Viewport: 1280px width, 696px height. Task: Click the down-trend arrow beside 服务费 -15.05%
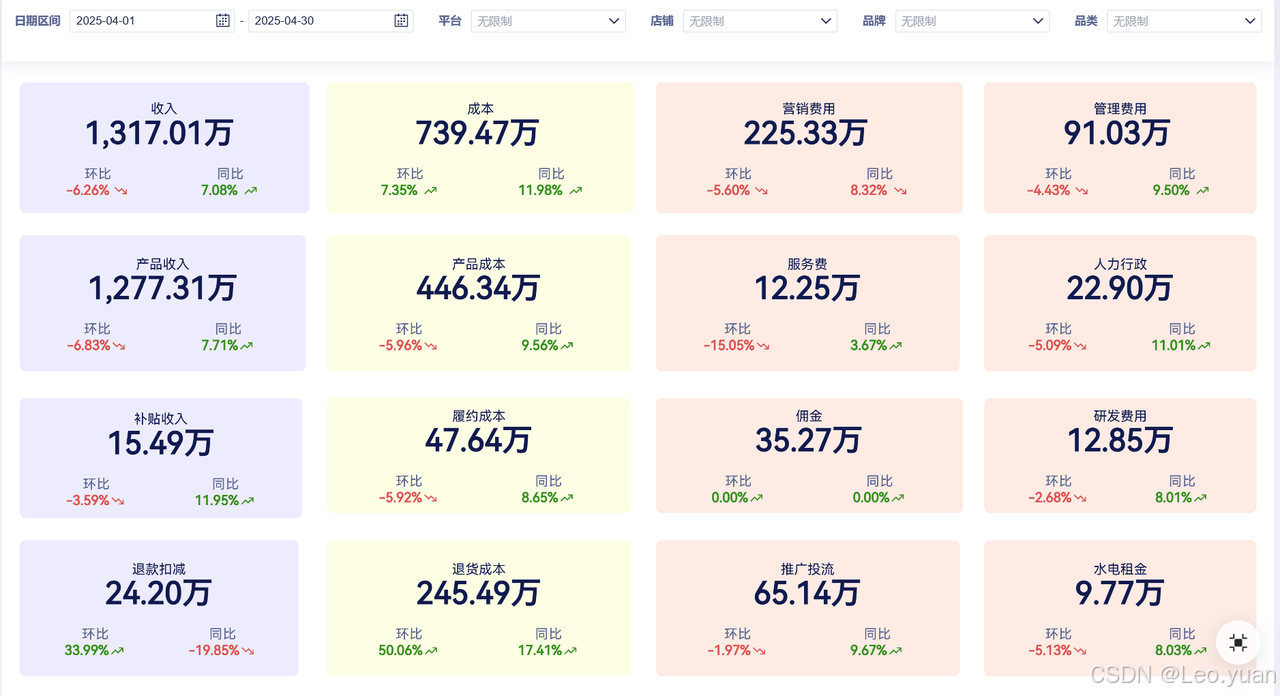[761, 345]
